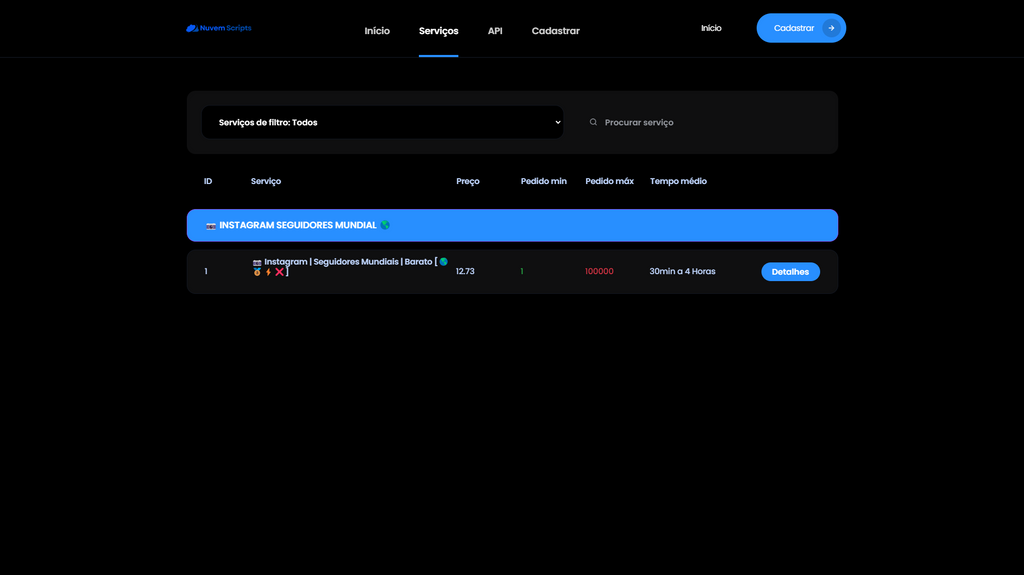Click the lightning bolt icon in service row
This screenshot has height=575, width=1024.
(x=268, y=272)
